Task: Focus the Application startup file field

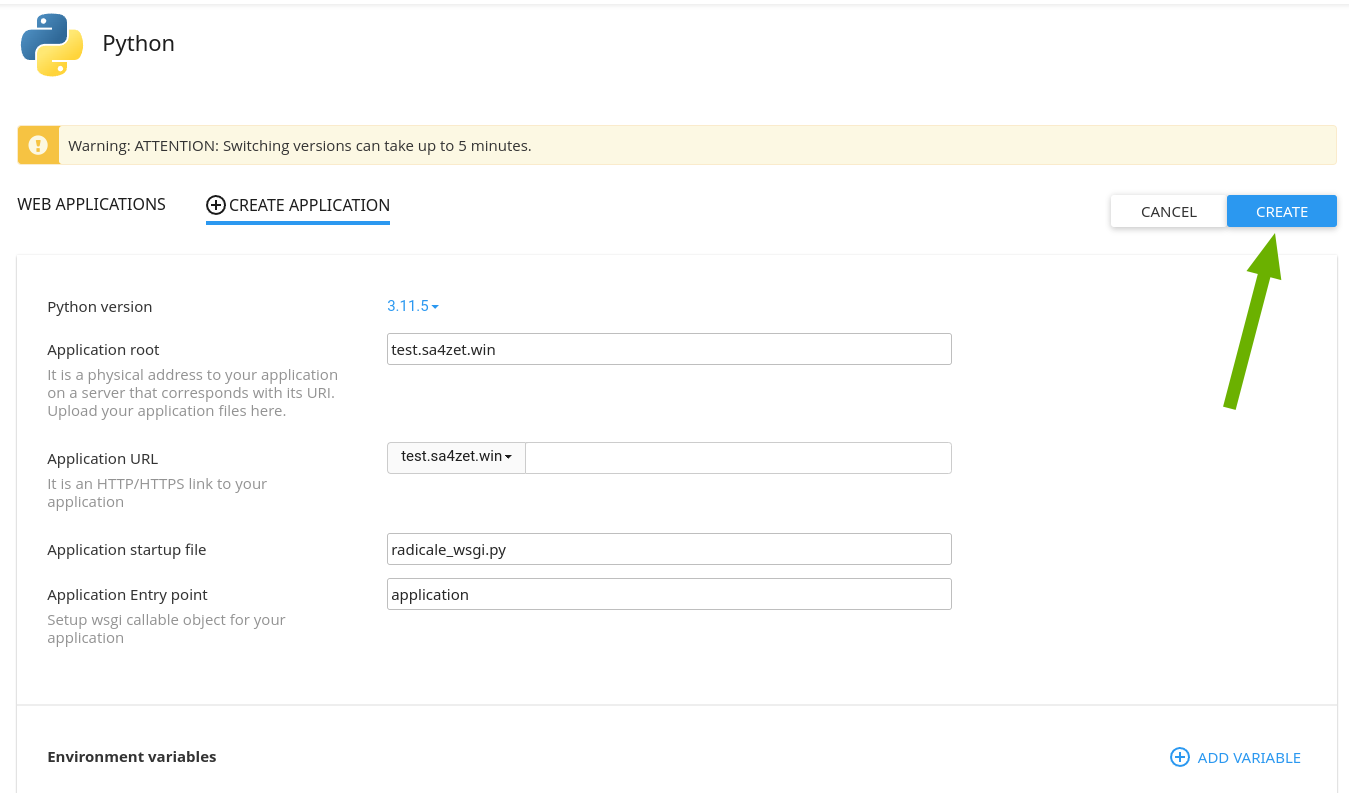Action: point(669,549)
